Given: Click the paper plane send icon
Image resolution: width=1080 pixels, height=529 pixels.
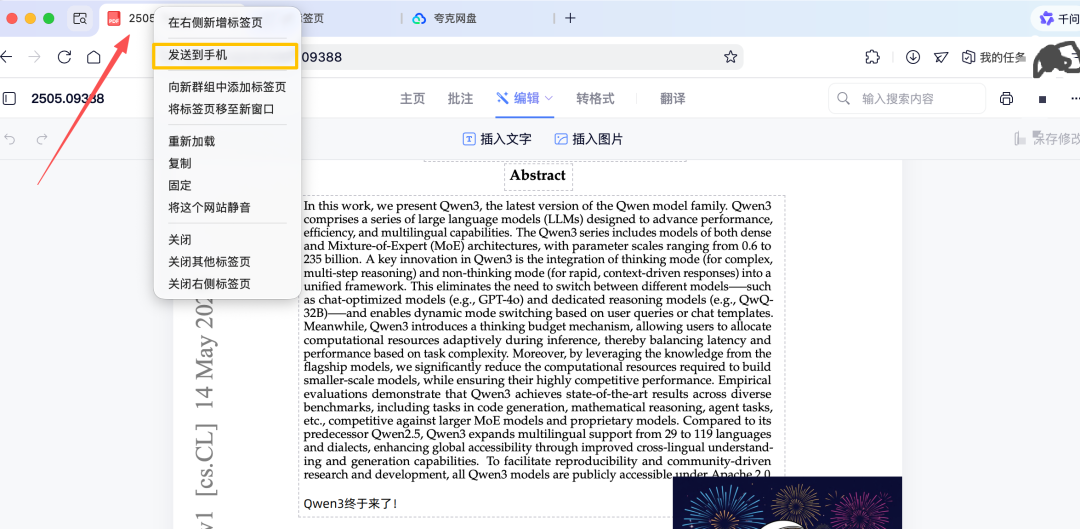Looking at the screenshot, I should (x=940, y=57).
